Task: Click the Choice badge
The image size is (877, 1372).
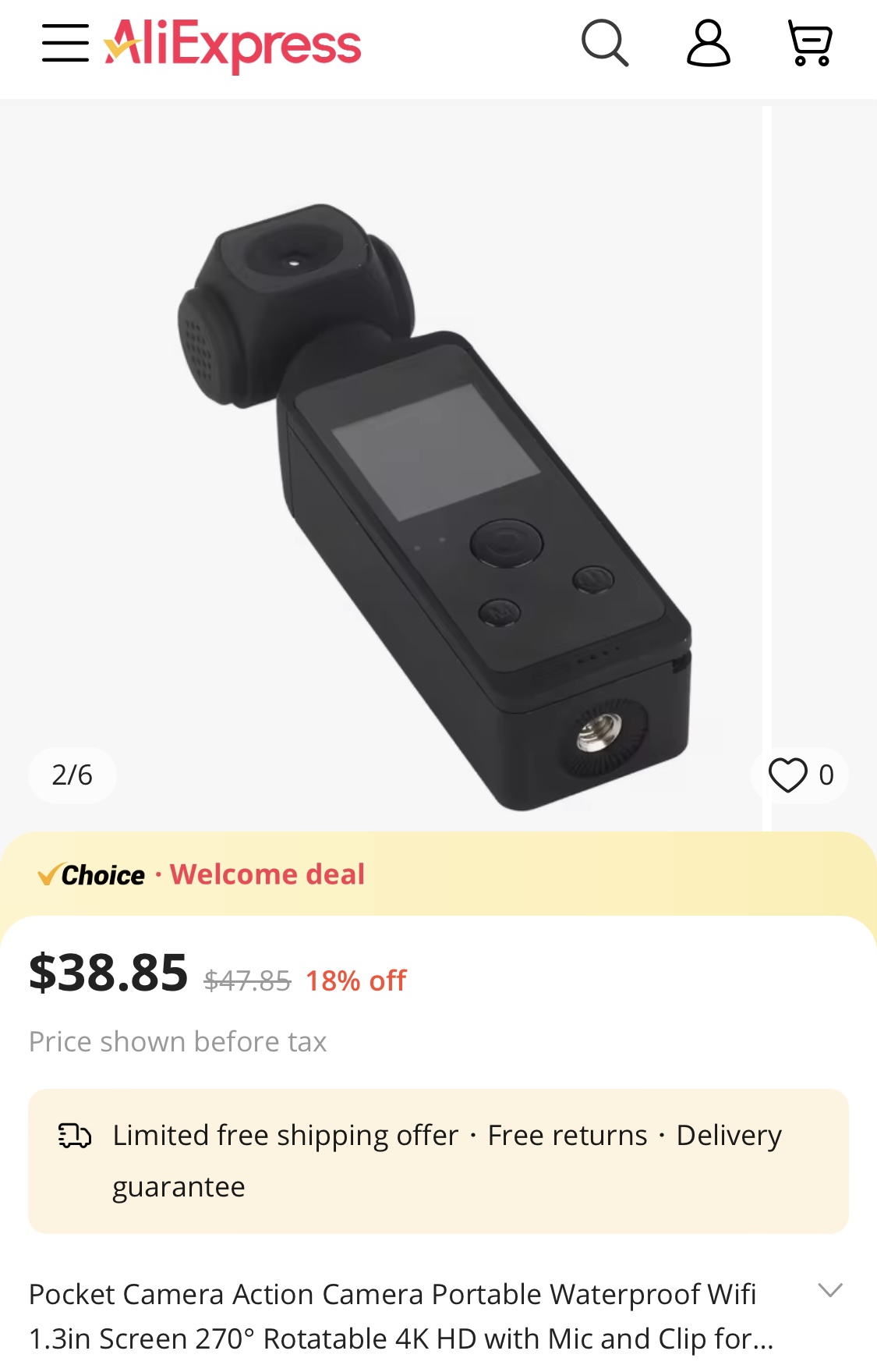Action: click(x=92, y=875)
